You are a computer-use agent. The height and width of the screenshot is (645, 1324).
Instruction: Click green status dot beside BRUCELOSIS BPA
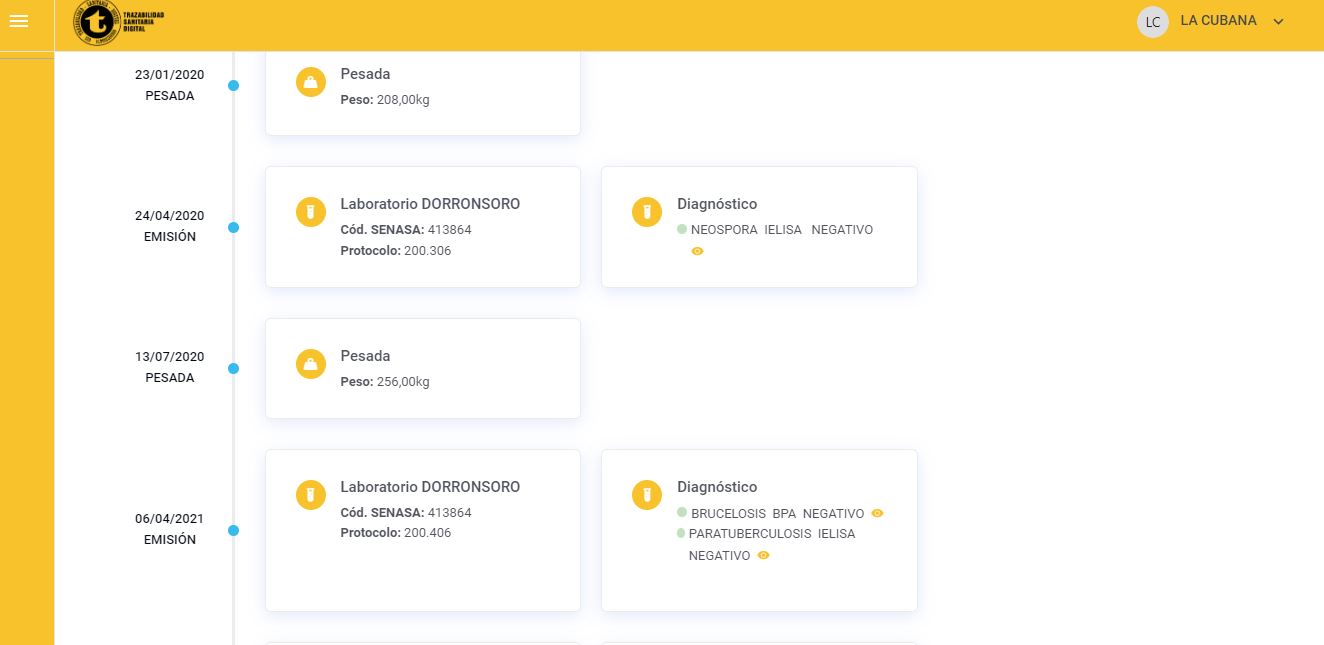pos(682,512)
